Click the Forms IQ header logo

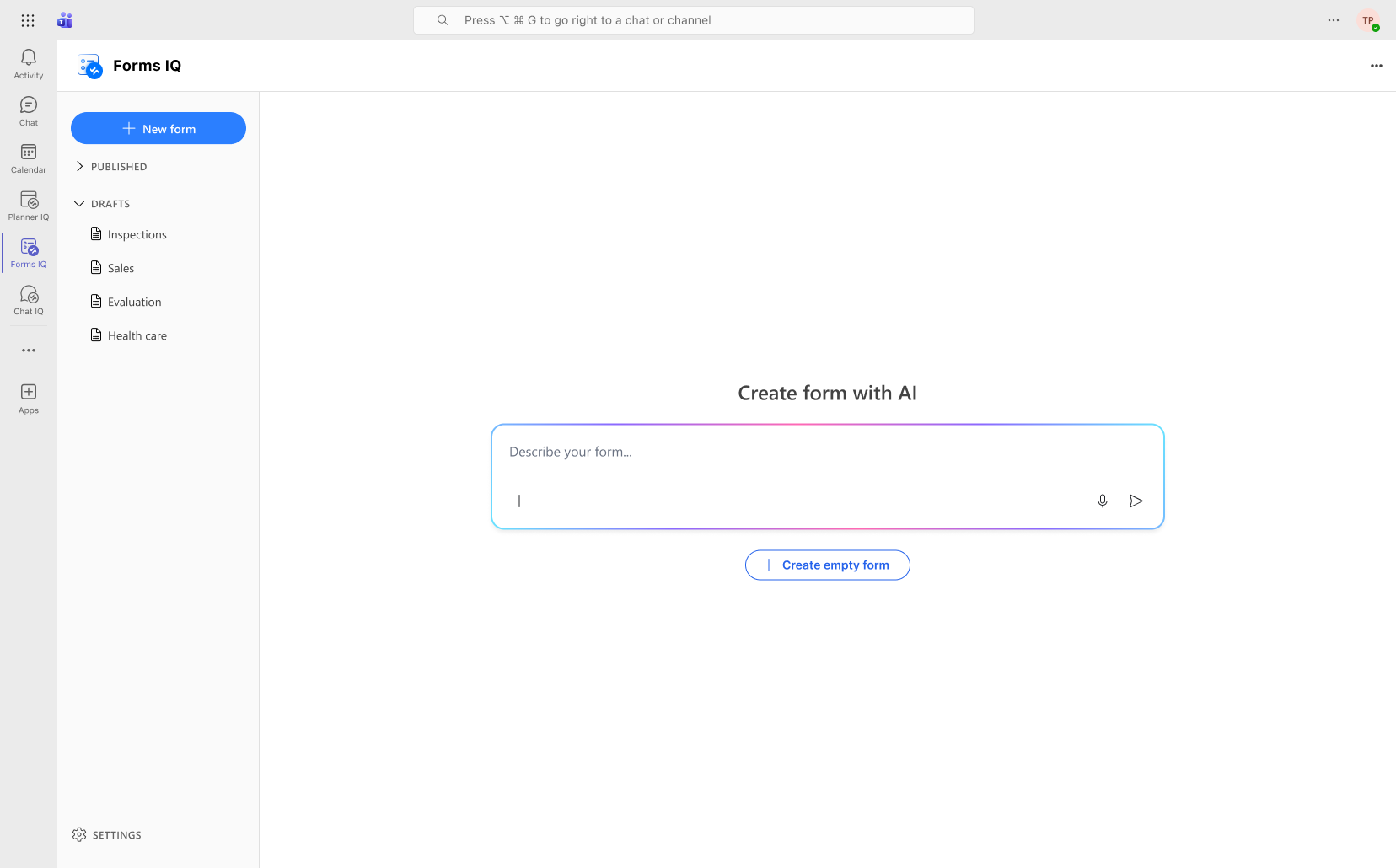coord(89,66)
